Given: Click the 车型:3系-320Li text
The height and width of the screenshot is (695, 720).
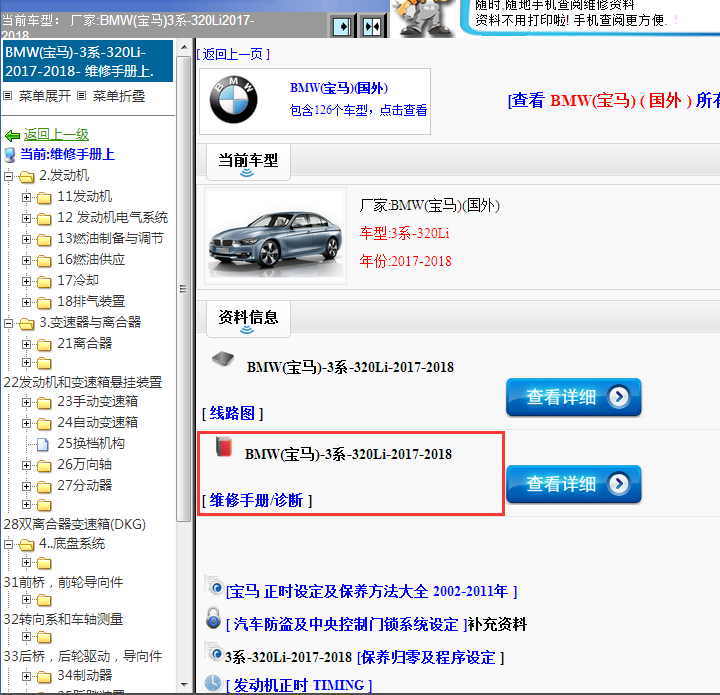Looking at the screenshot, I should [404, 234].
